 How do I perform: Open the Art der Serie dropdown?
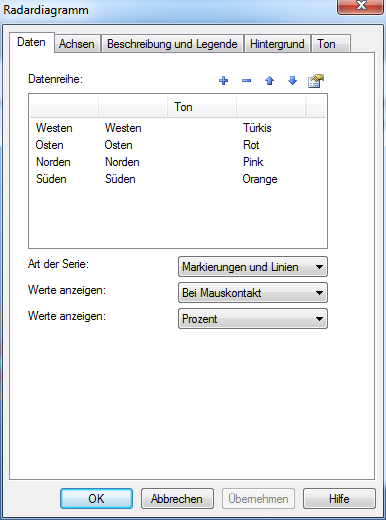253,267
